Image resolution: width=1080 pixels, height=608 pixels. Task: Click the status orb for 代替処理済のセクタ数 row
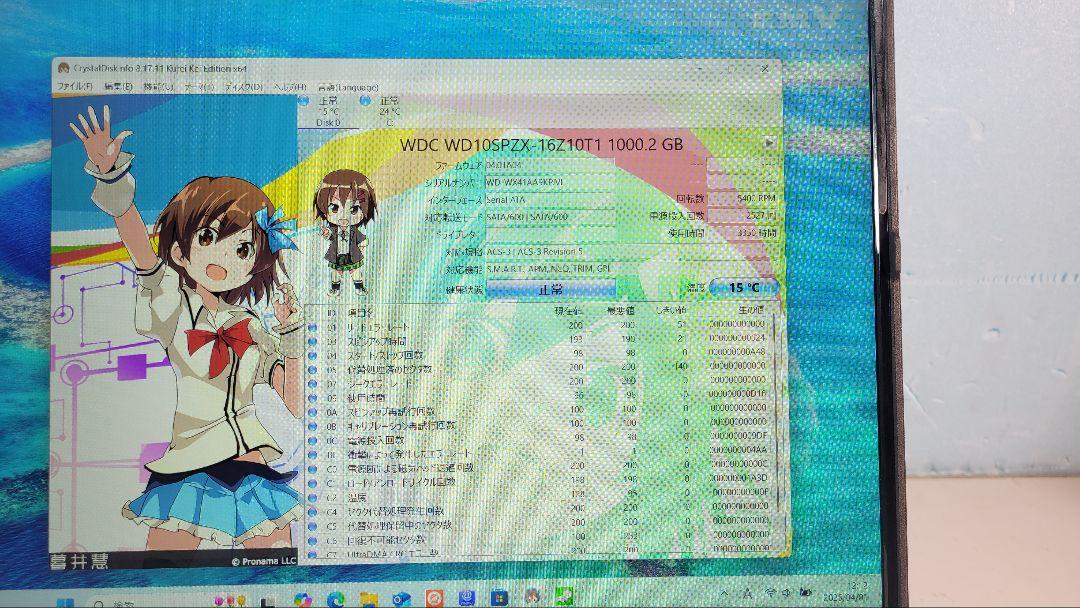313,370
